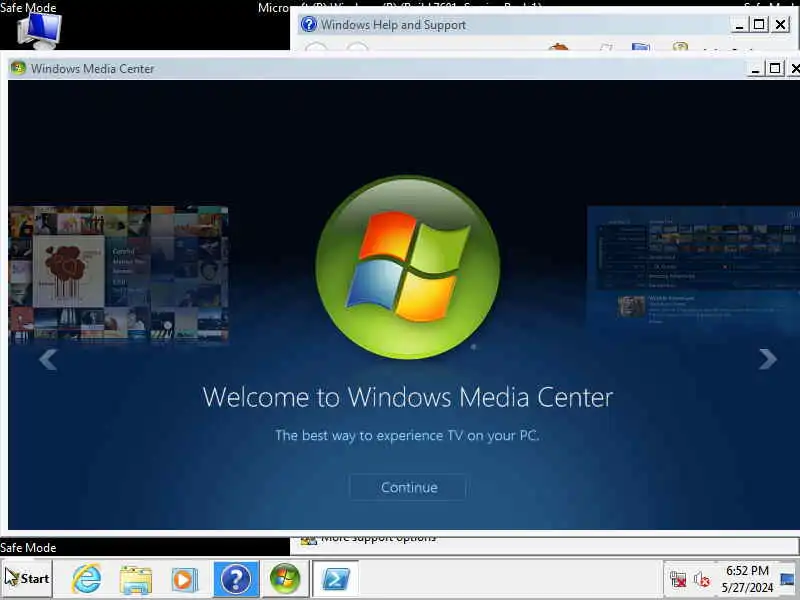This screenshot has width=800, height=600.
Task: Switch to Windows Media Center taskbar button
Action: pyautogui.click(x=285, y=579)
